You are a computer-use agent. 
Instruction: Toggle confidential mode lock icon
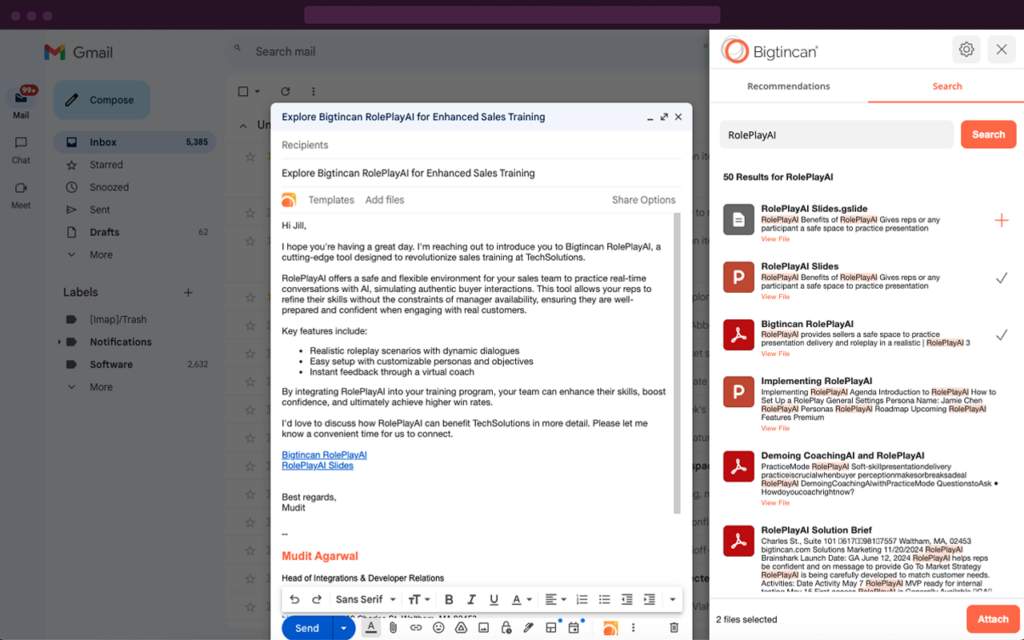(506, 628)
